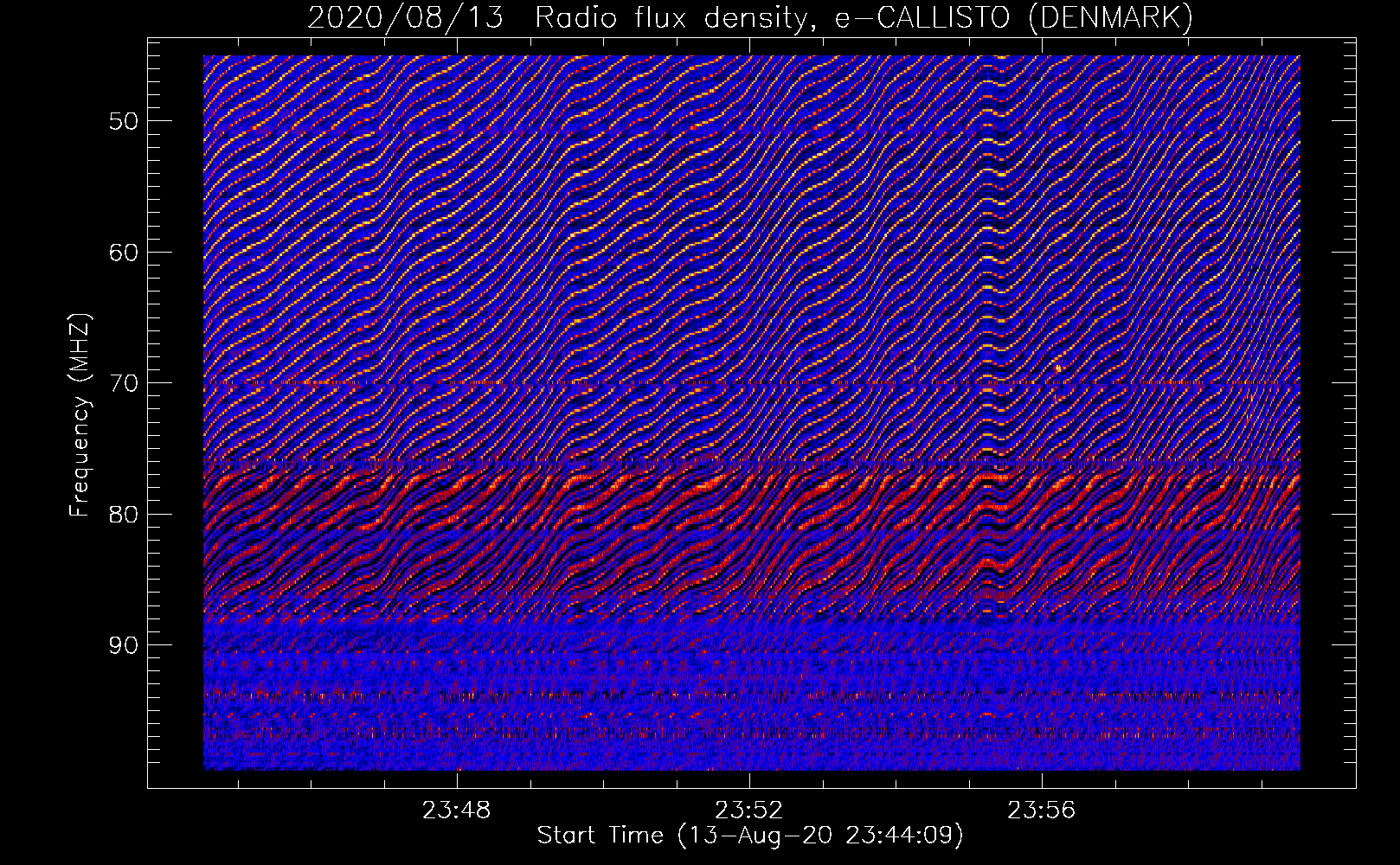Click the left axis tick label 90
This screenshot has height=865, width=1400.
click(x=123, y=645)
